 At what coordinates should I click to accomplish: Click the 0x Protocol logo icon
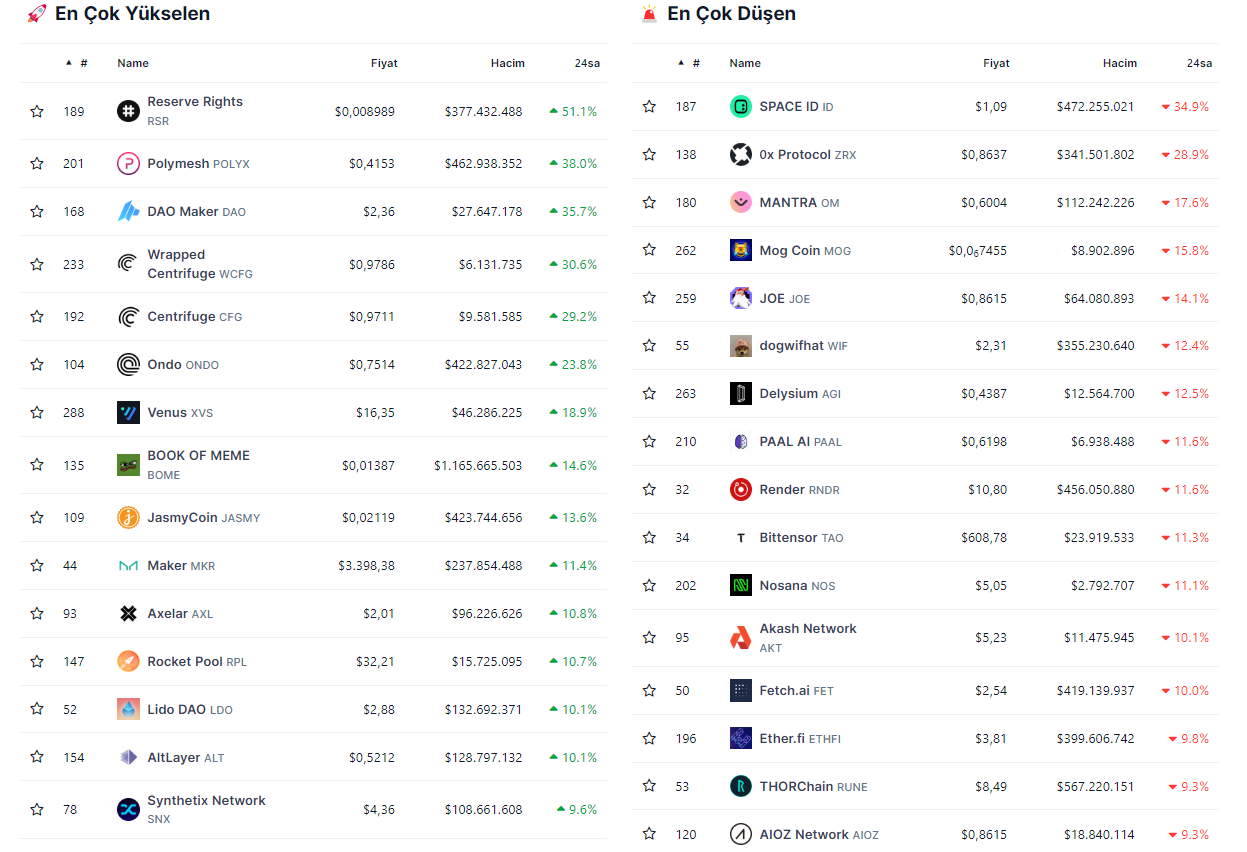click(x=740, y=154)
